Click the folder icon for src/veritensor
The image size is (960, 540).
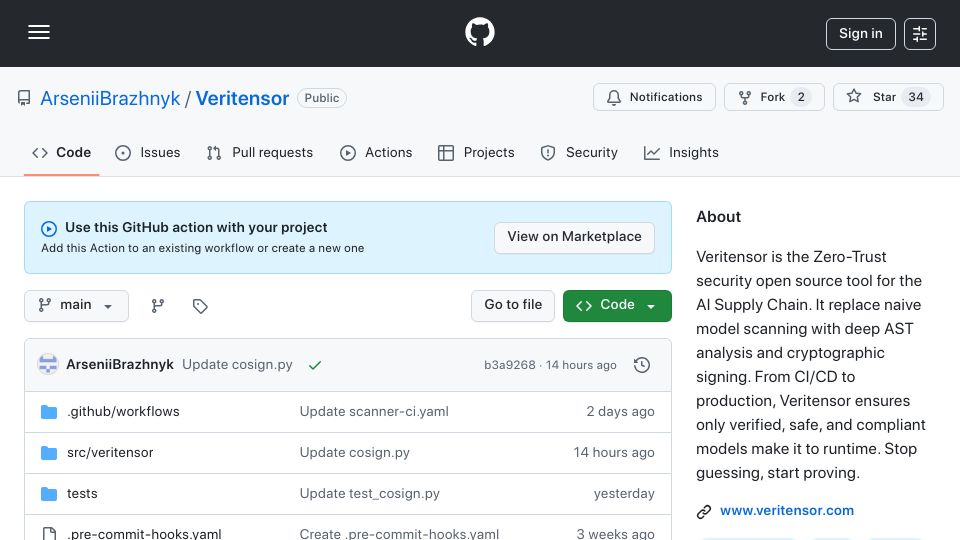(x=49, y=452)
